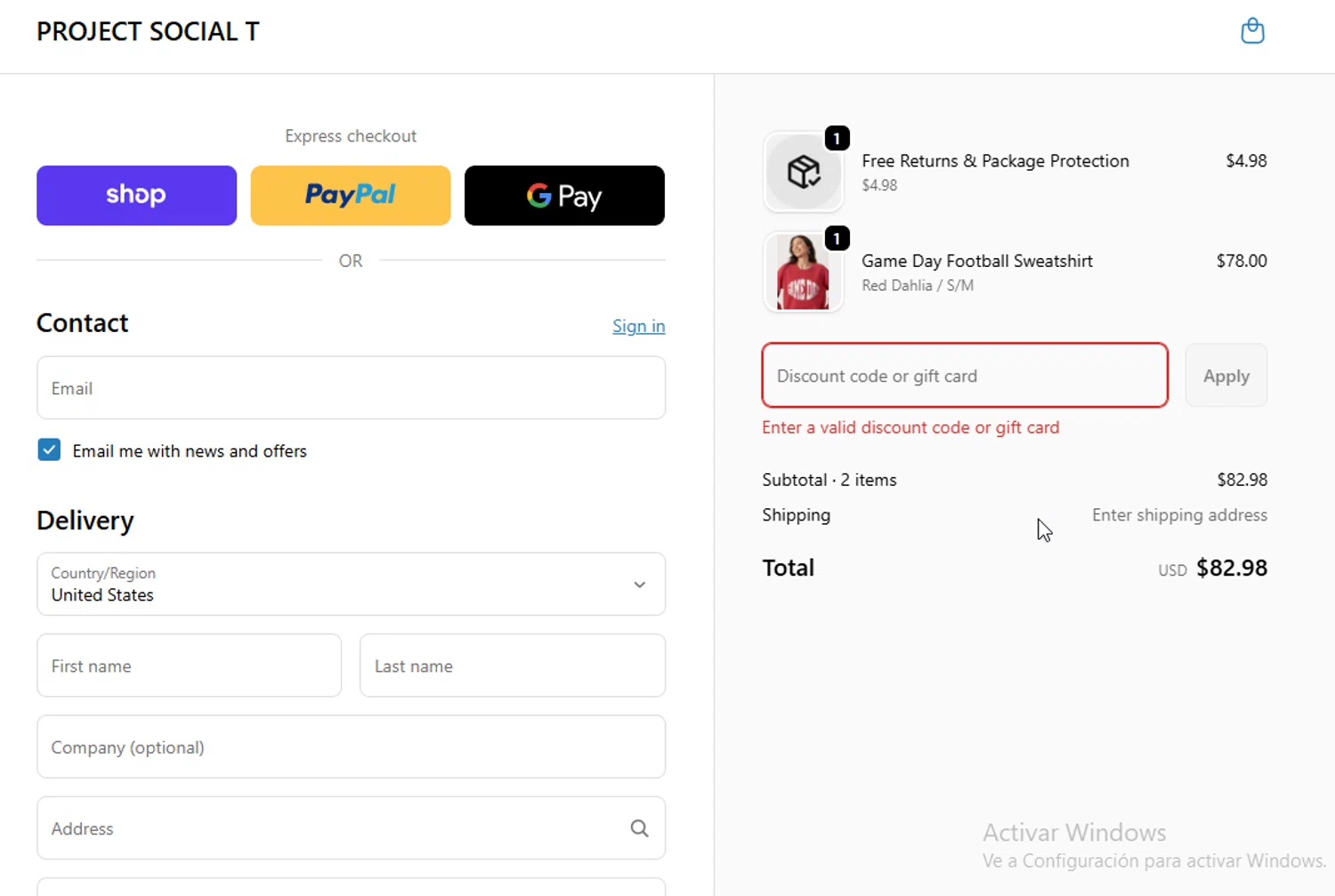Open the Sign in link
Image resolution: width=1335 pixels, height=896 pixels.
638,326
